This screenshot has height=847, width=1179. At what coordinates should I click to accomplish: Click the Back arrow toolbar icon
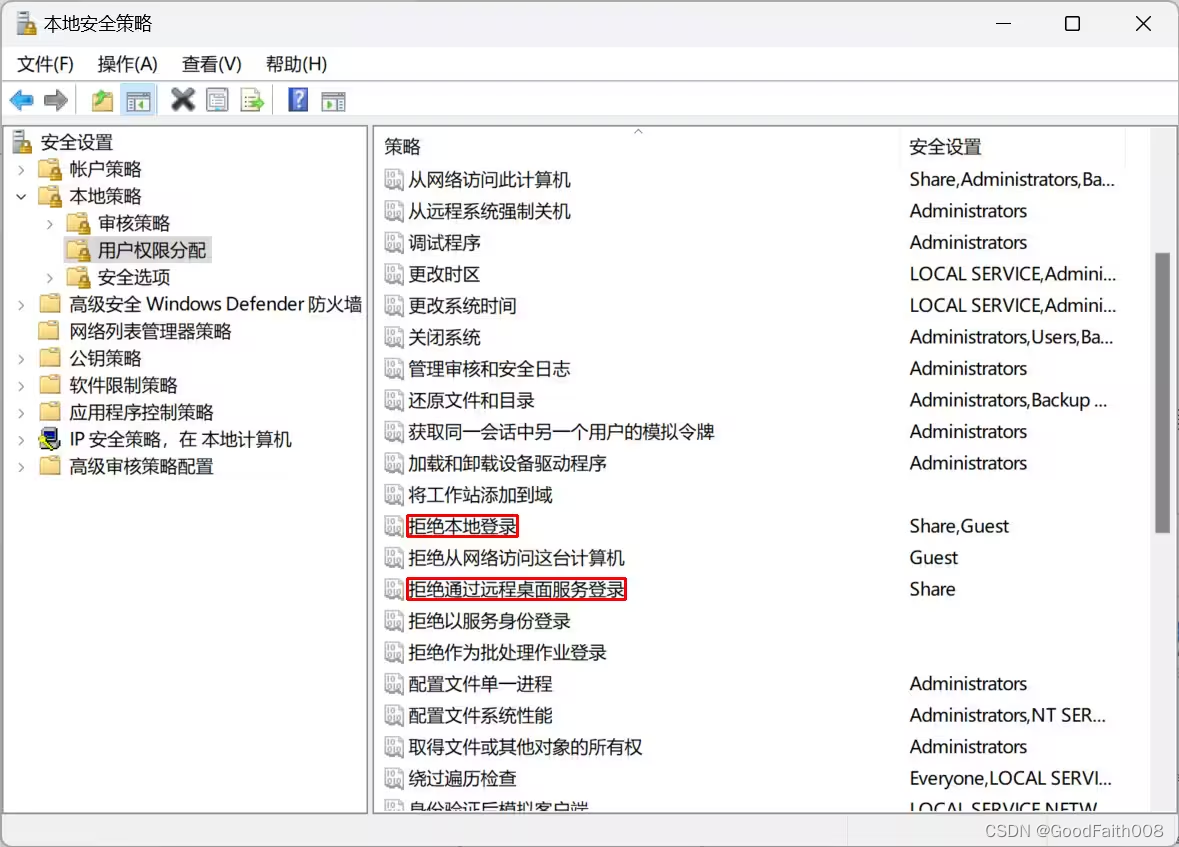point(22,100)
